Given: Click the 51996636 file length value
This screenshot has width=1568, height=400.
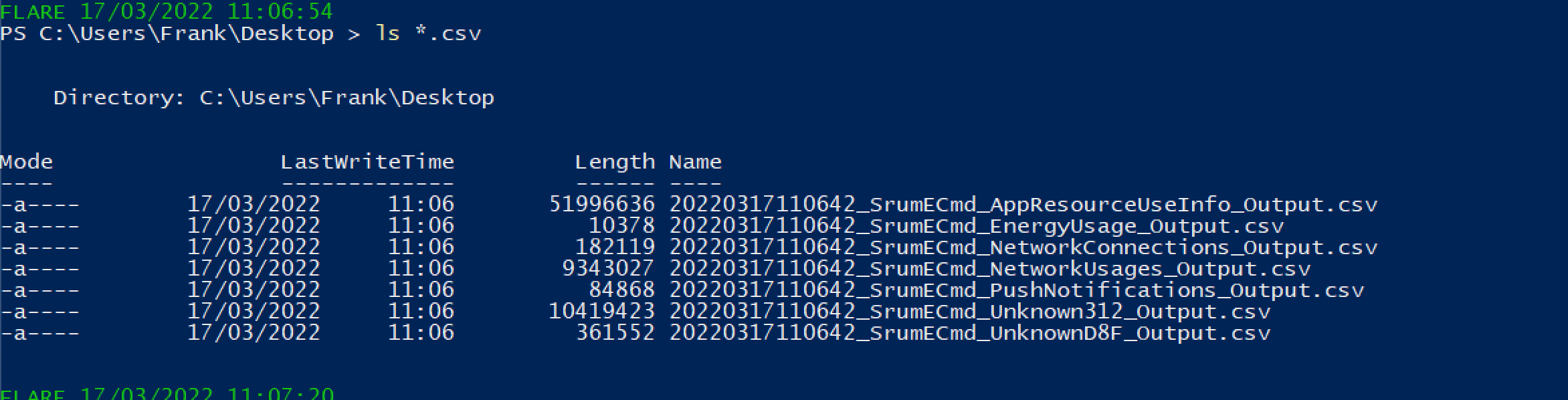Looking at the screenshot, I should click(601, 204).
